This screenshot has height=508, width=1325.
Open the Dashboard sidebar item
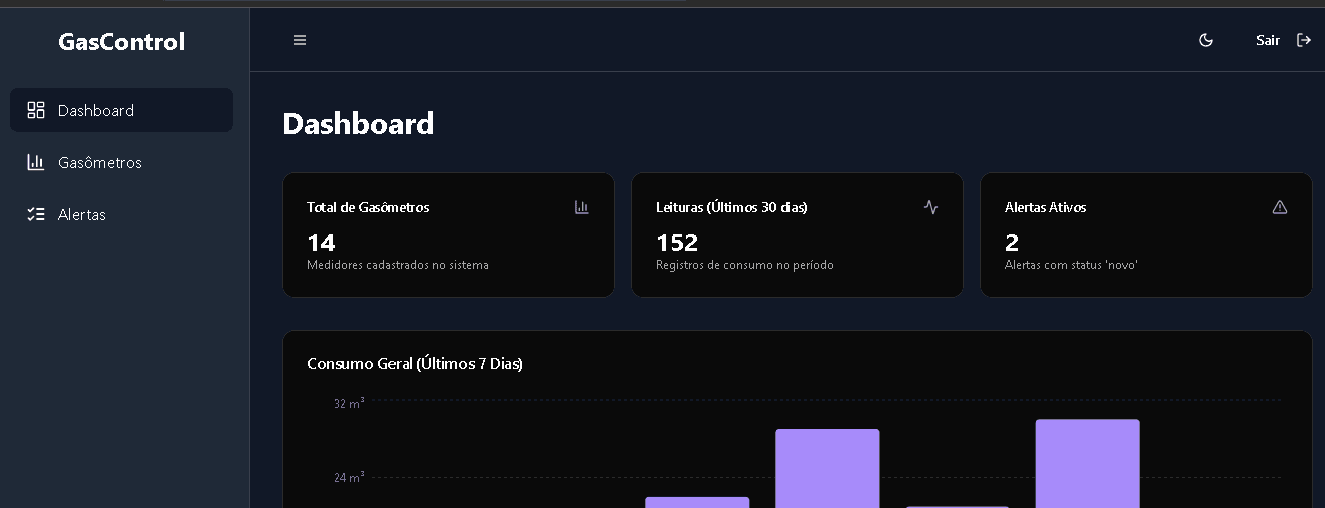121,110
